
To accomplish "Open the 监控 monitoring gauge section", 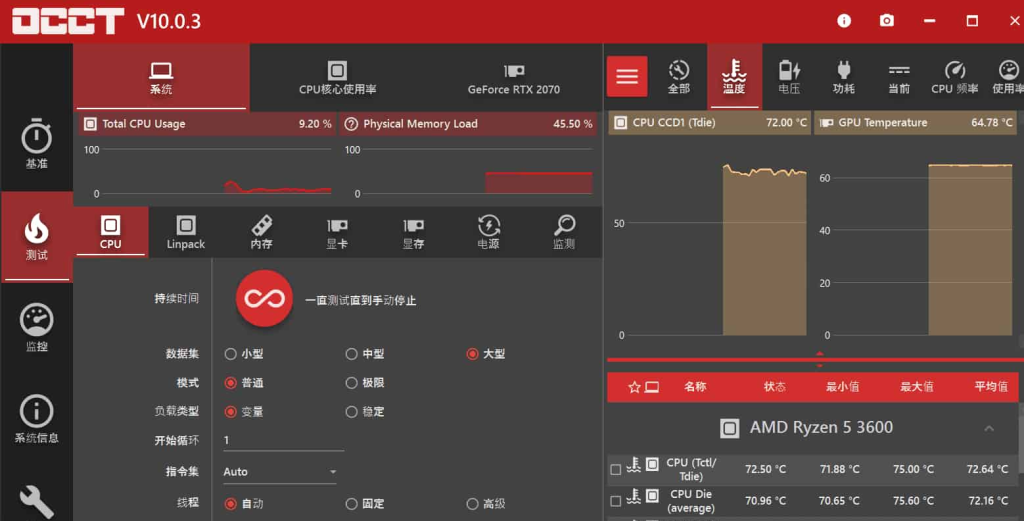I will [x=36, y=328].
